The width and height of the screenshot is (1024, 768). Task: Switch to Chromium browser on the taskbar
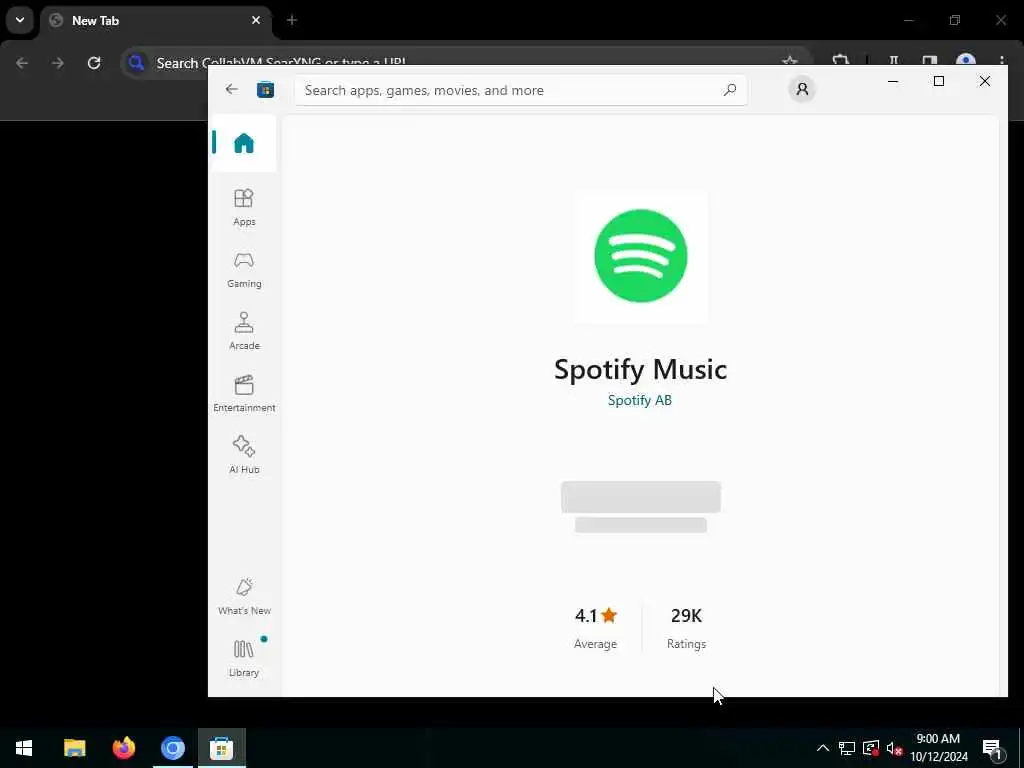[172, 748]
